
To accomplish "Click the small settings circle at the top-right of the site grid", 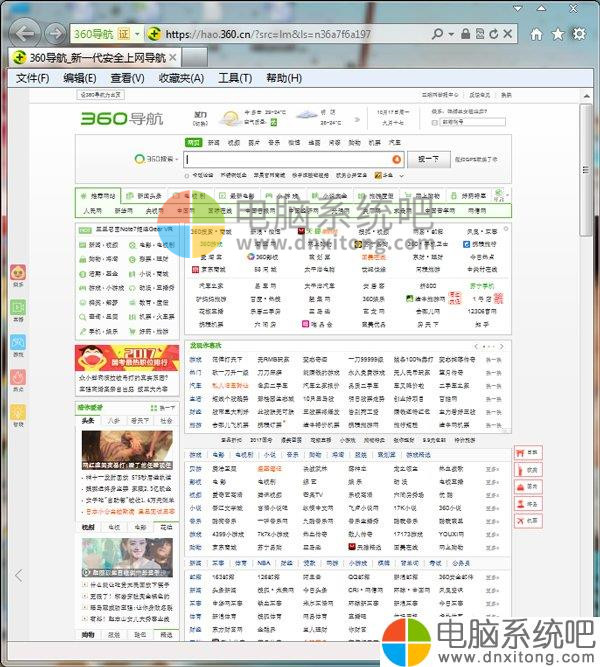I will coord(506,229).
